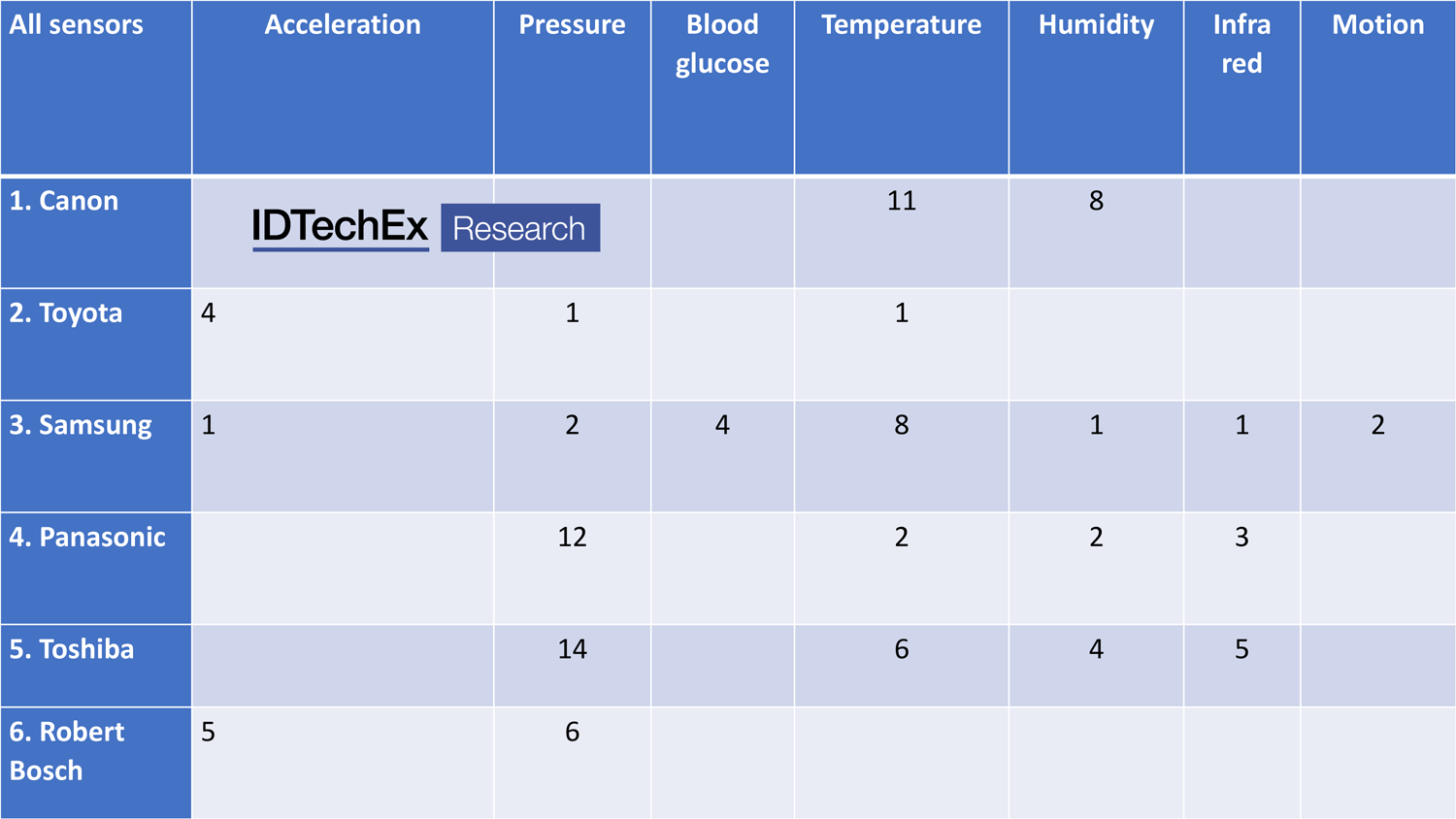This screenshot has width=1456, height=819.
Task: Select the Canon row label
Action: tap(64, 201)
